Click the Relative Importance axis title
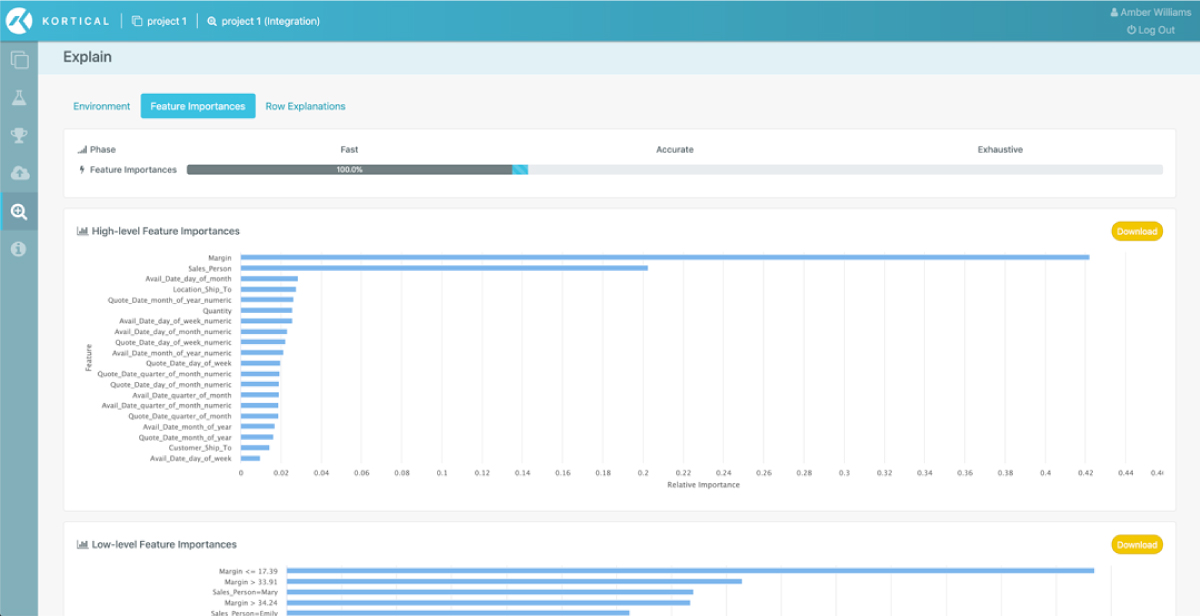The height and width of the screenshot is (616, 1200). coord(703,485)
